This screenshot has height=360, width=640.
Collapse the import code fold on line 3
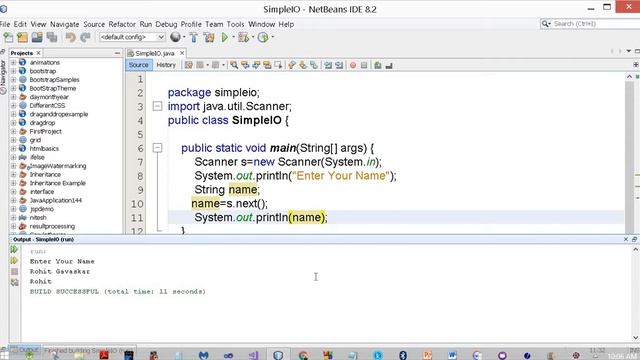tap(157, 106)
